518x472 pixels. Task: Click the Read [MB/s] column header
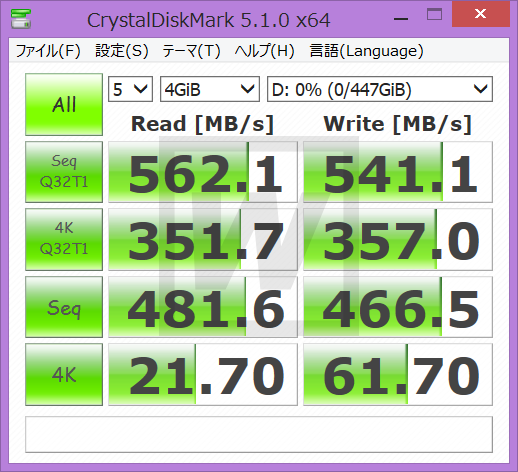pos(202,124)
